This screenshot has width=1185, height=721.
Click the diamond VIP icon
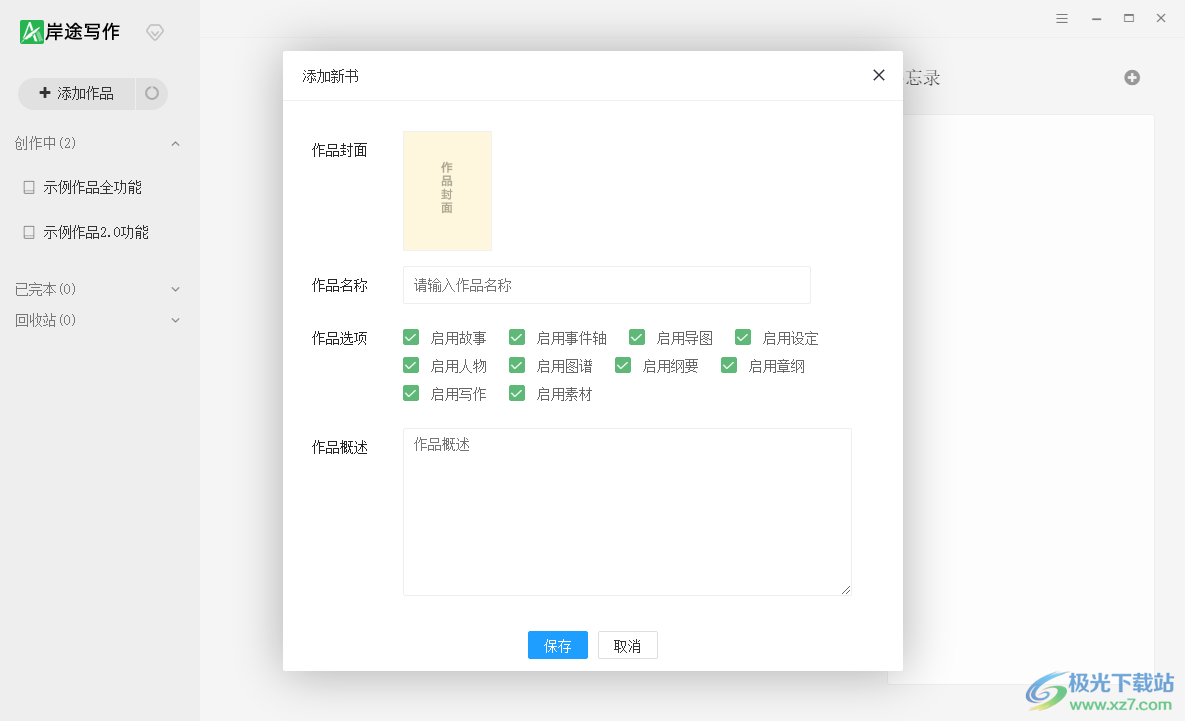tap(155, 32)
